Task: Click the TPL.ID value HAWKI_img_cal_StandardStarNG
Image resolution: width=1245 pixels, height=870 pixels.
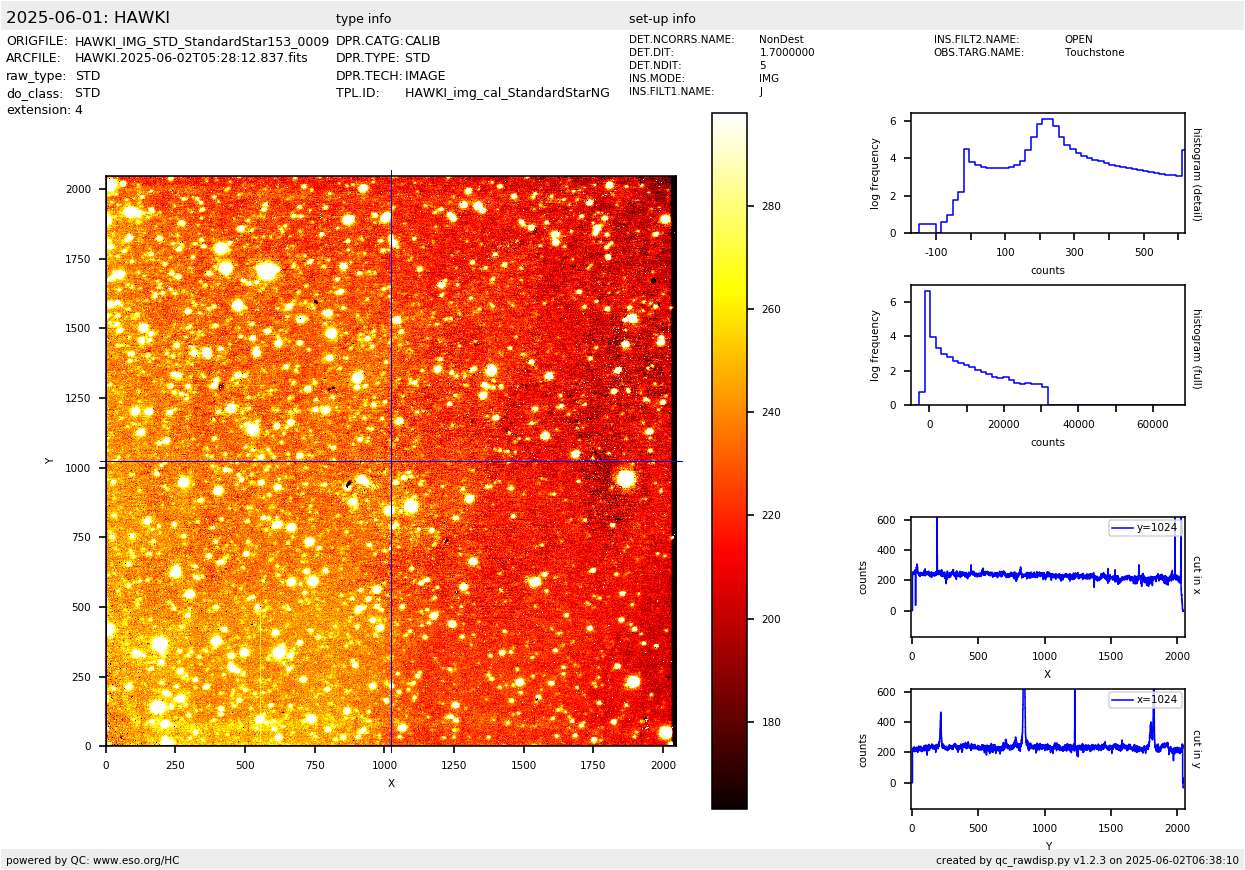Action: (x=507, y=93)
